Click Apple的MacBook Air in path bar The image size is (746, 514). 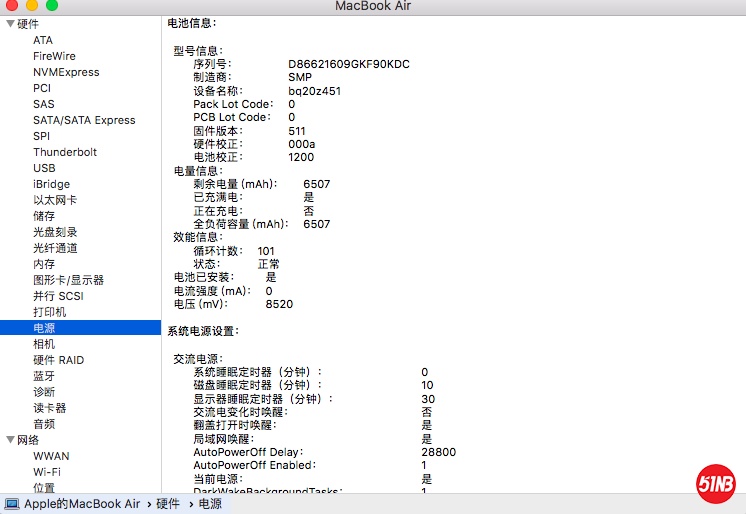[x=82, y=504]
